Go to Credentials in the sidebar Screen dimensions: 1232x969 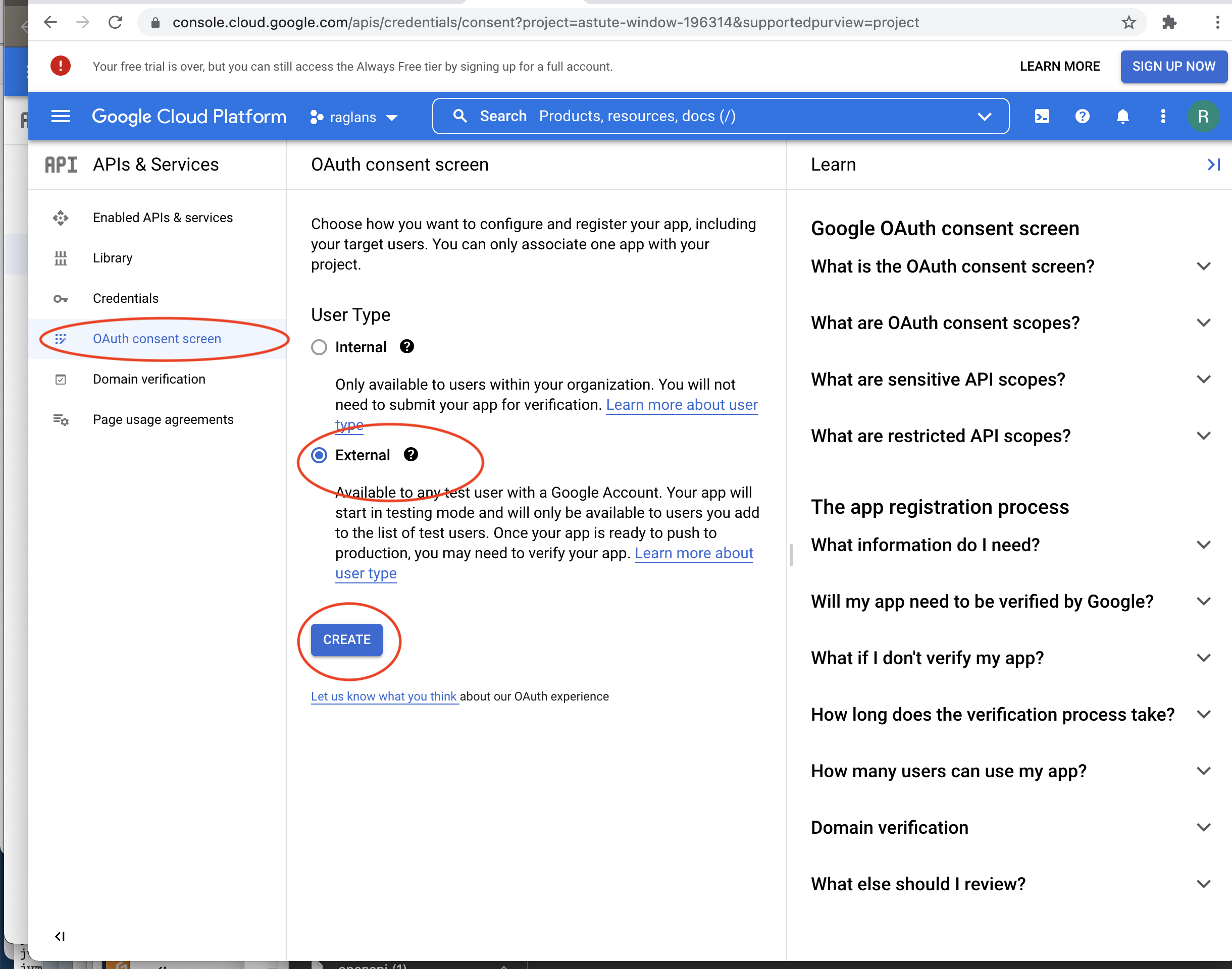point(125,298)
